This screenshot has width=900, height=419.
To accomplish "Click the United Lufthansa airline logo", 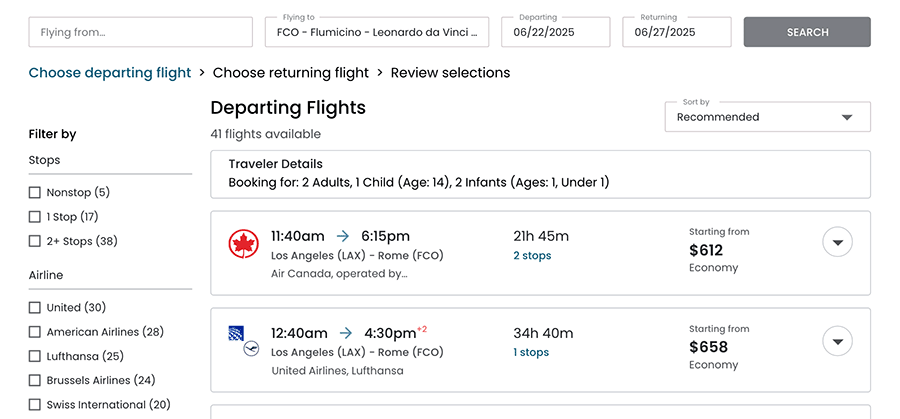I will coord(244,339).
